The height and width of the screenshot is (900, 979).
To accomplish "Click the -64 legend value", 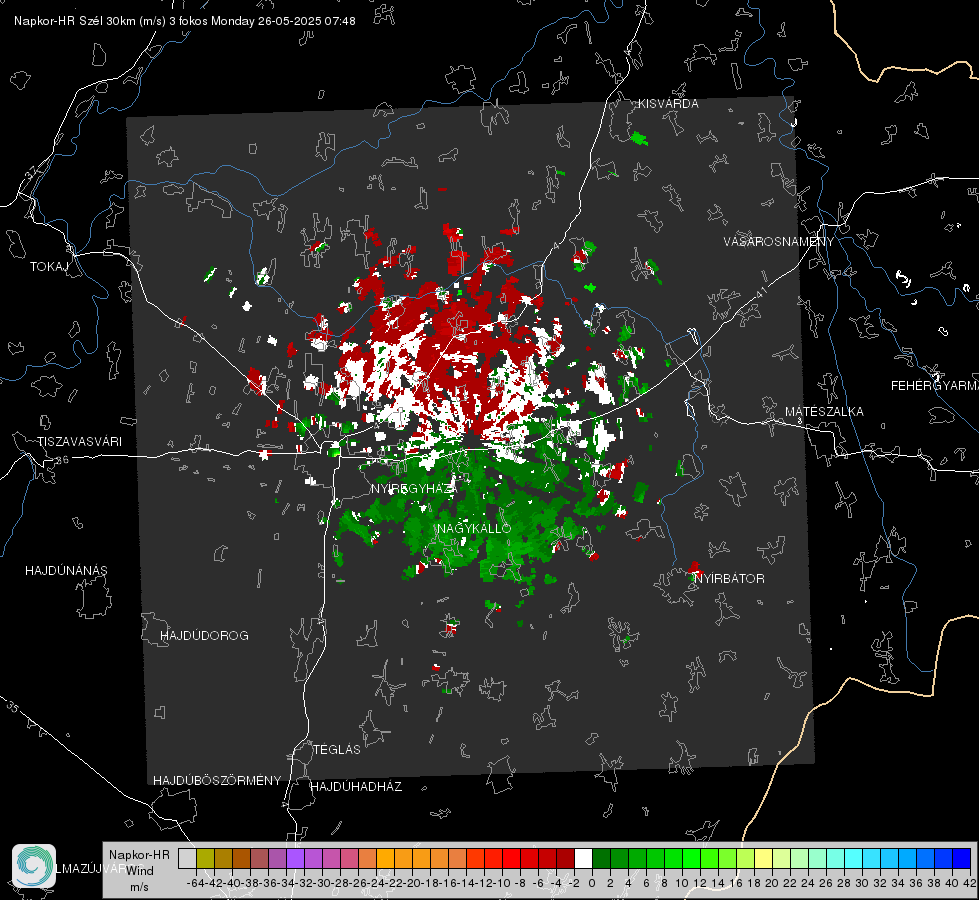I will [195, 883].
